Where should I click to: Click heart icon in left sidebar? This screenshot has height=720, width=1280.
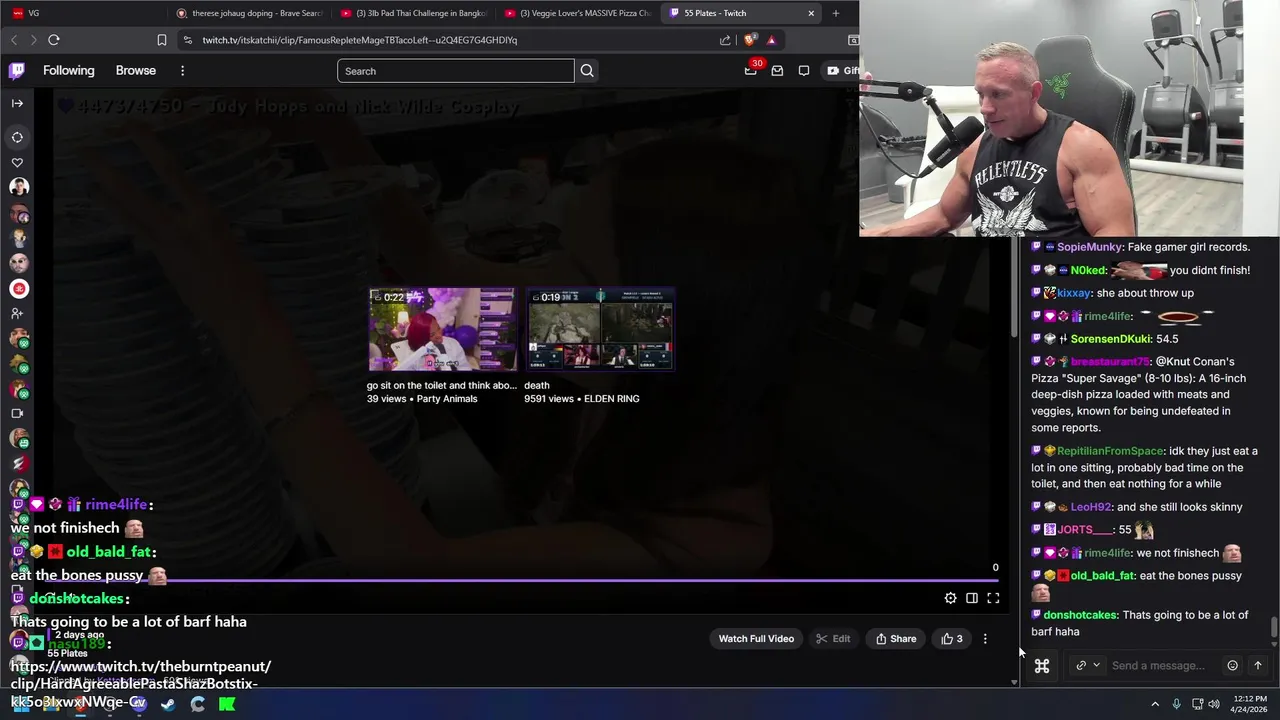point(17,162)
